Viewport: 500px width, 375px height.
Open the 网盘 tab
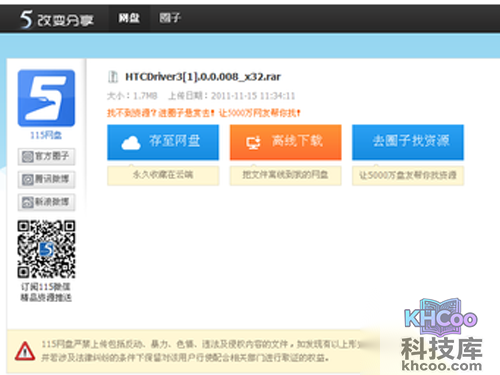pyautogui.click(x=129, y=18)
